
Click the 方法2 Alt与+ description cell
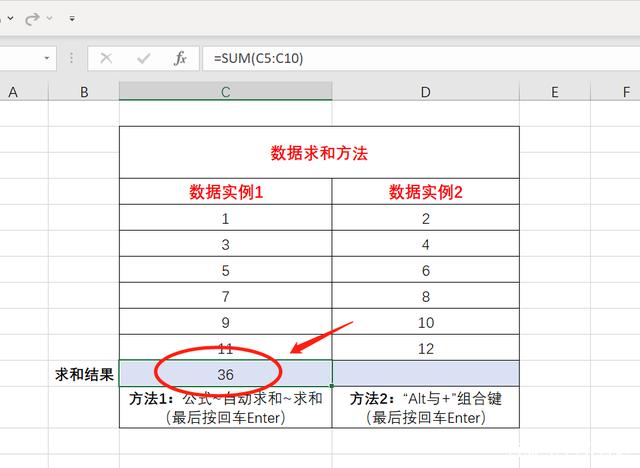(426, 408)
